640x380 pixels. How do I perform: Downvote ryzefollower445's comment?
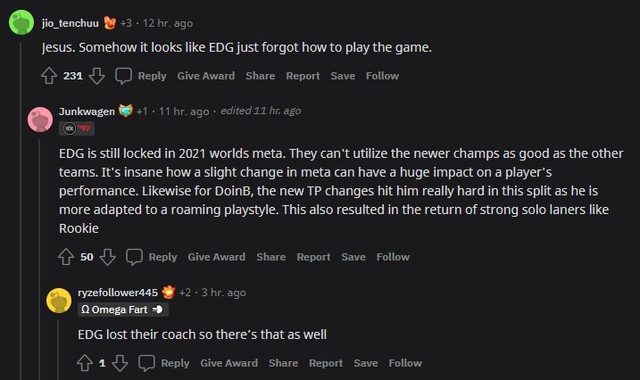tap(120, 363)
